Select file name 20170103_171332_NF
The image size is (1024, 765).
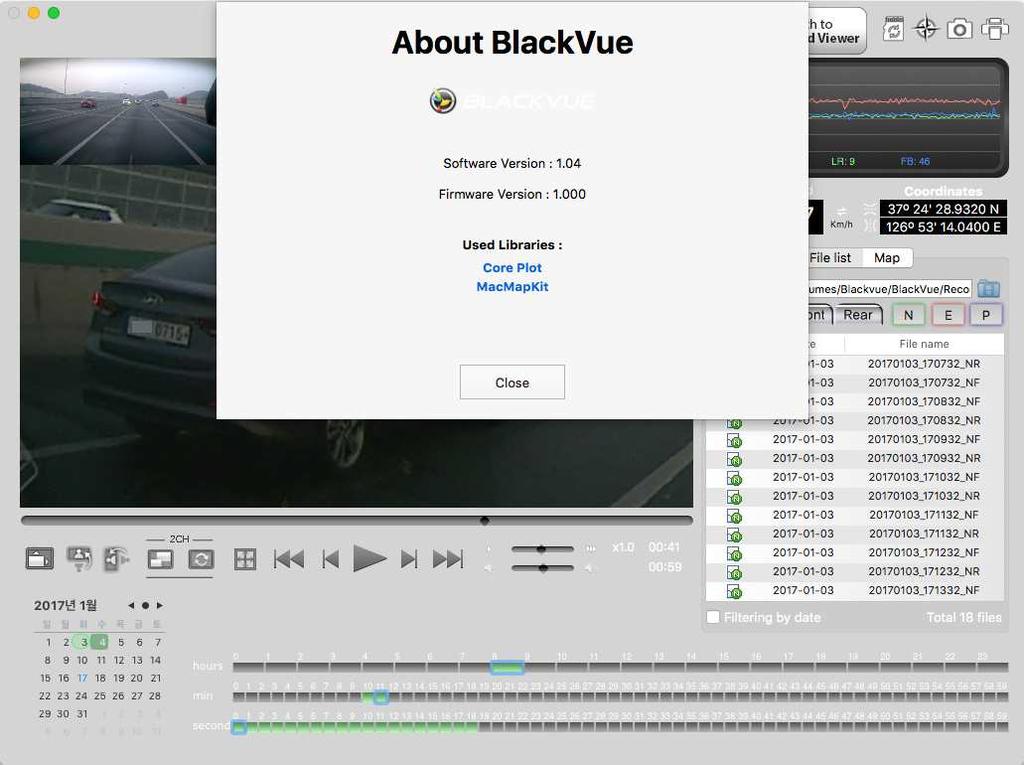(x=924, y=590)
